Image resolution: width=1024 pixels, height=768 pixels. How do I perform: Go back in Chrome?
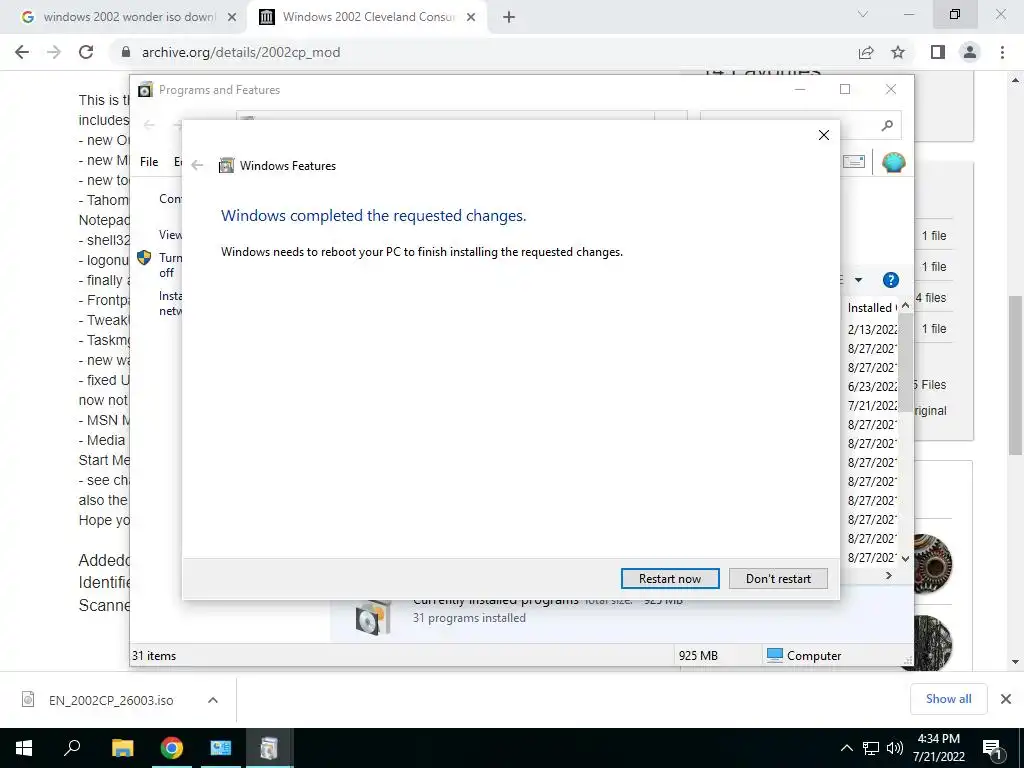point(22,52)
